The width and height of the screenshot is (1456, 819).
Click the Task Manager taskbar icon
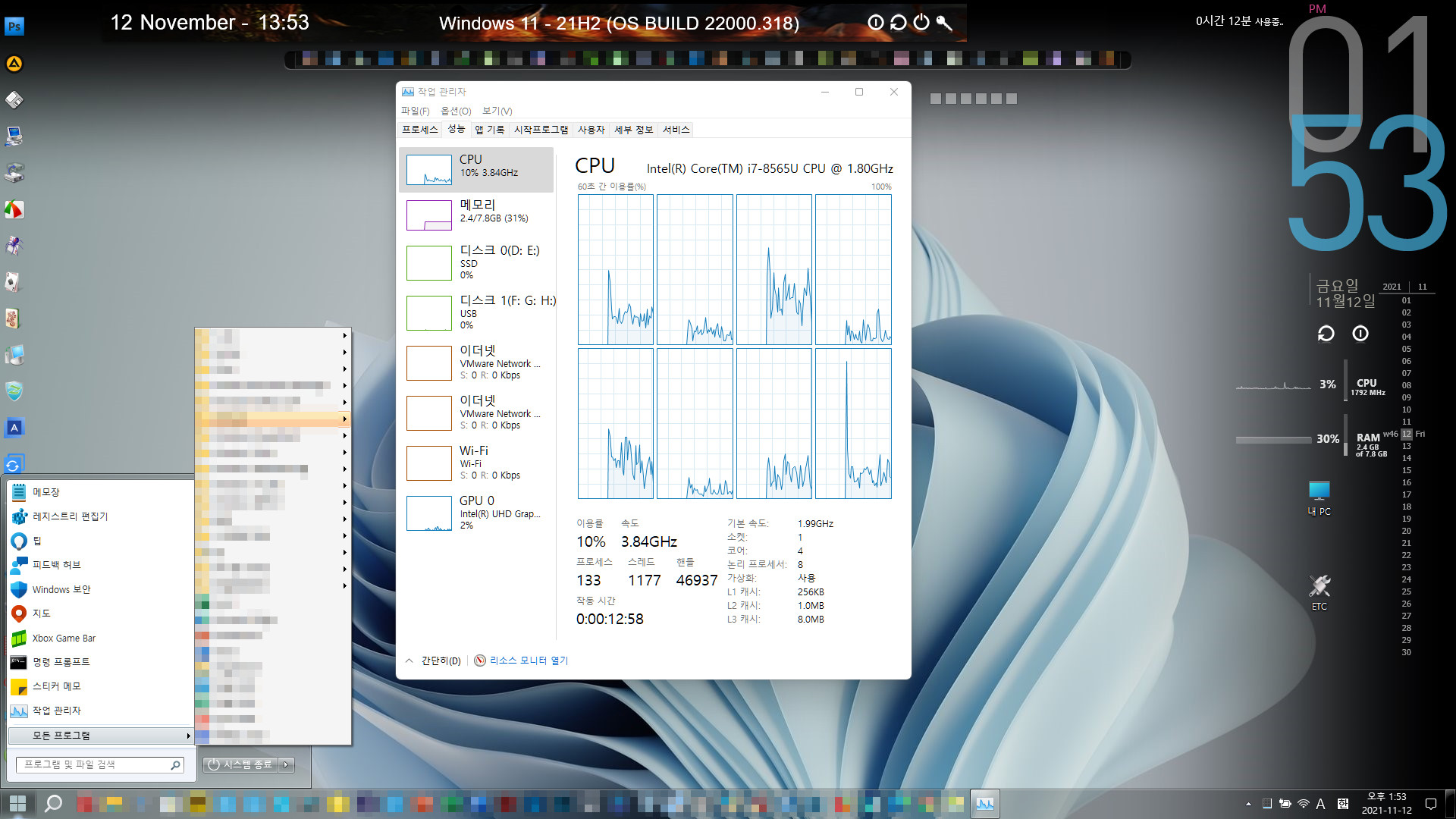click(985, 804)
